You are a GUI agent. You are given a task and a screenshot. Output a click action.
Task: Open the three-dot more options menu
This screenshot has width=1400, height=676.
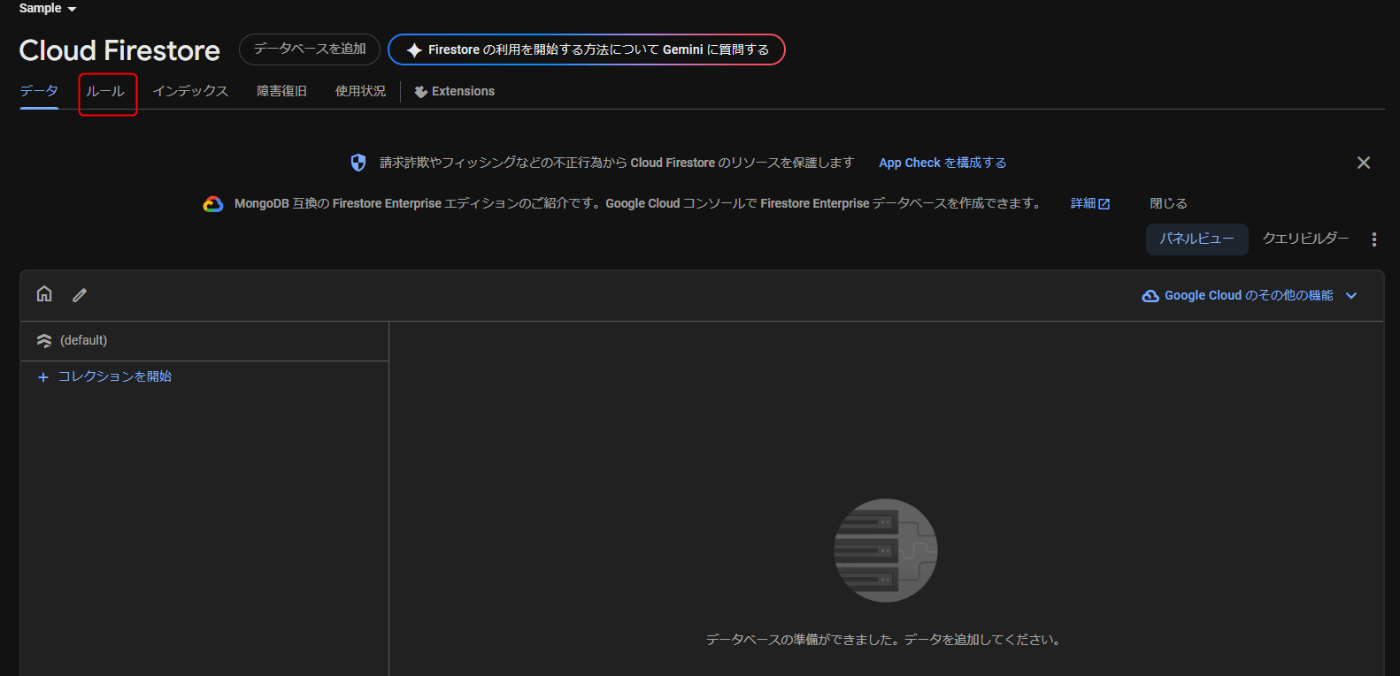[1374, 239]
